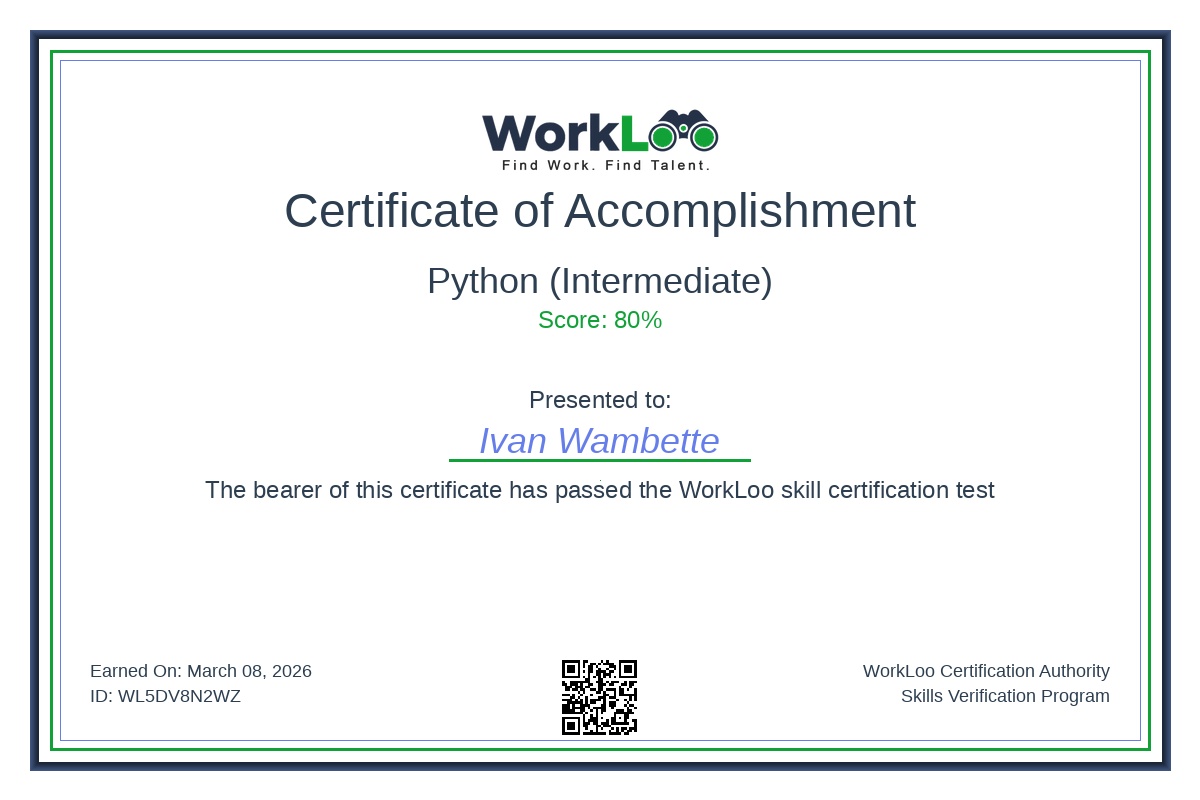Select the 'Certificate of Accomplishment' heading
1200x800 pixels.
600,211
